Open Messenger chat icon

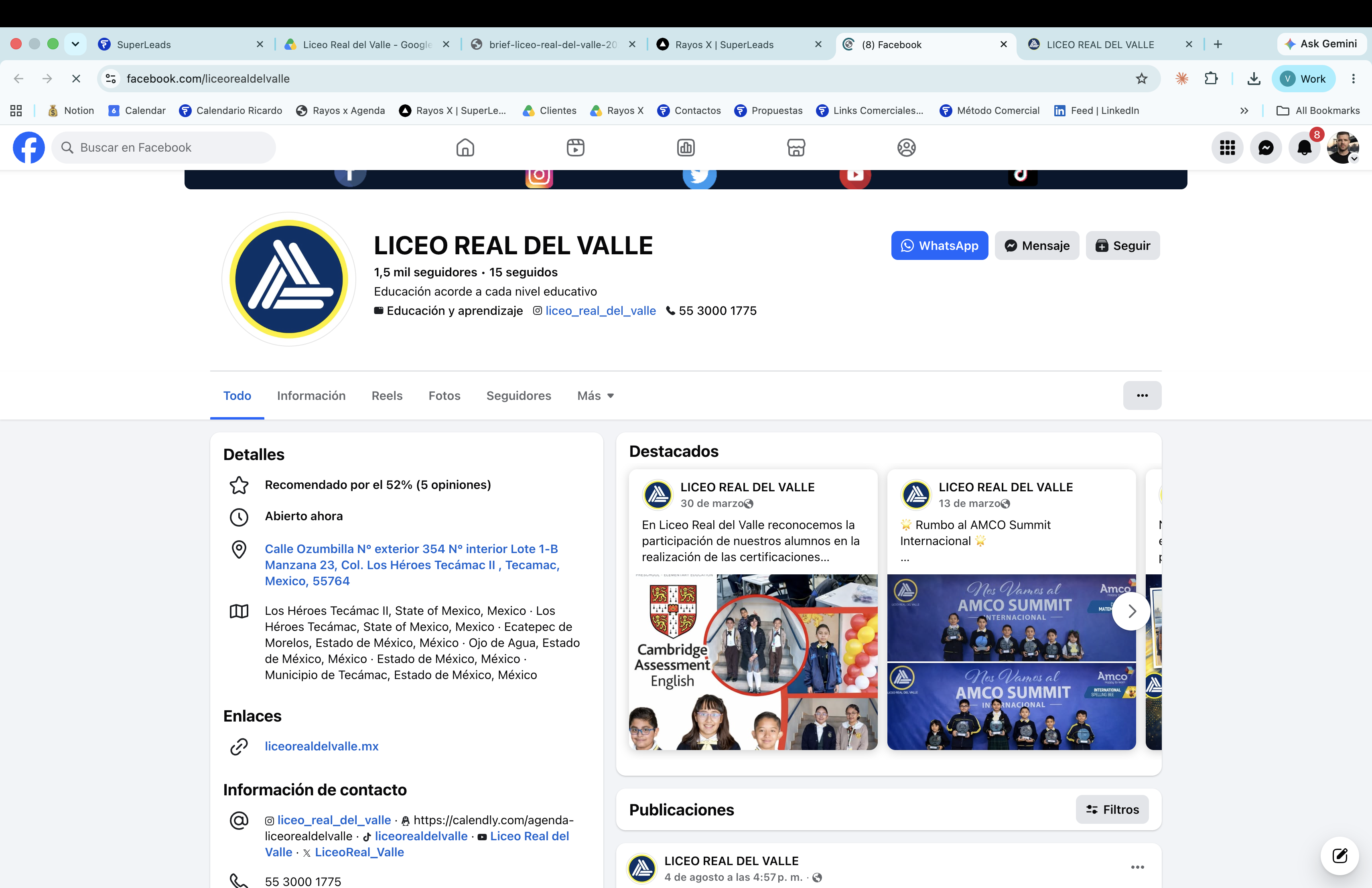click(x=1266, y=148)
